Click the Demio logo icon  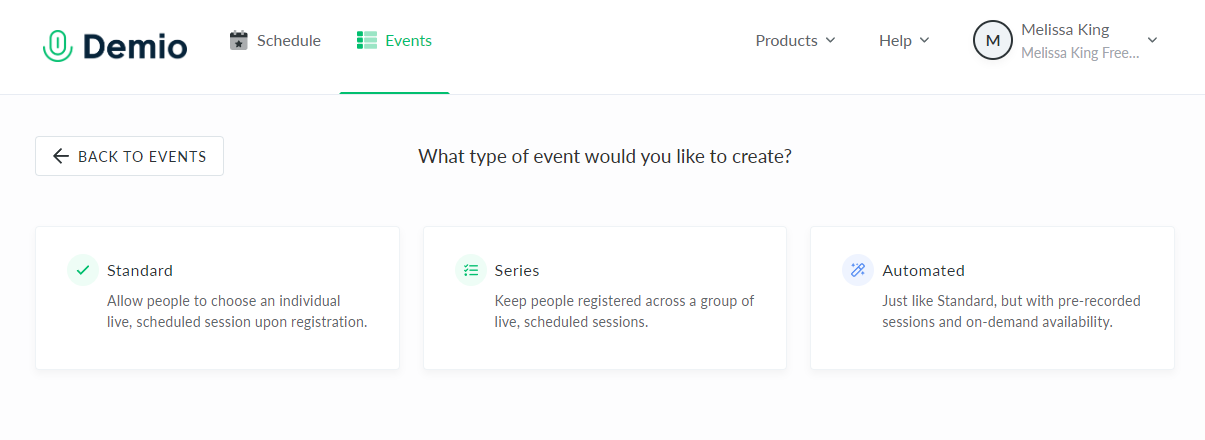(x=56, y=45)
